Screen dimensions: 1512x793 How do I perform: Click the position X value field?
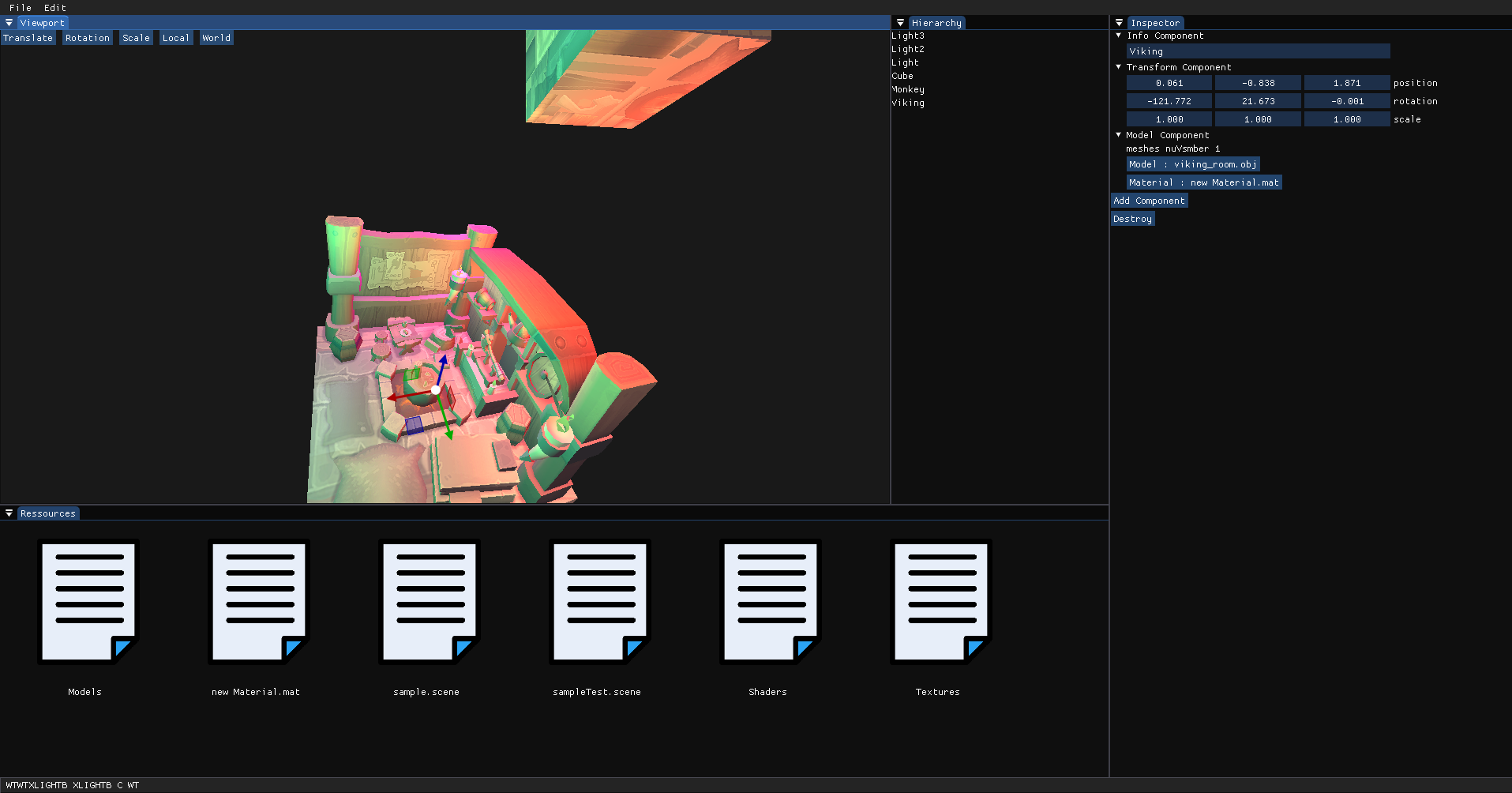tap(1169, 83)
